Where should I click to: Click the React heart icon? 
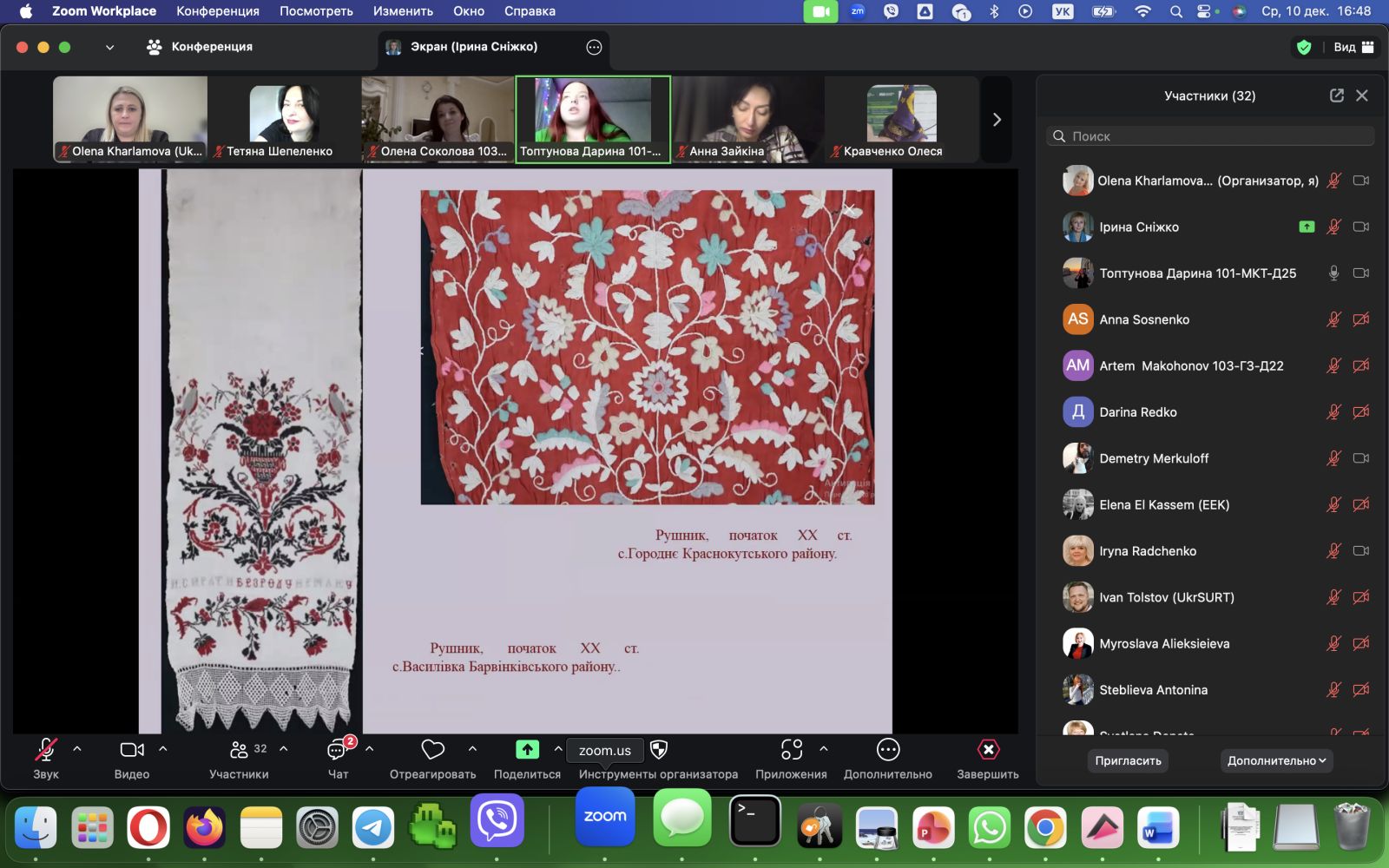[432, 750]
